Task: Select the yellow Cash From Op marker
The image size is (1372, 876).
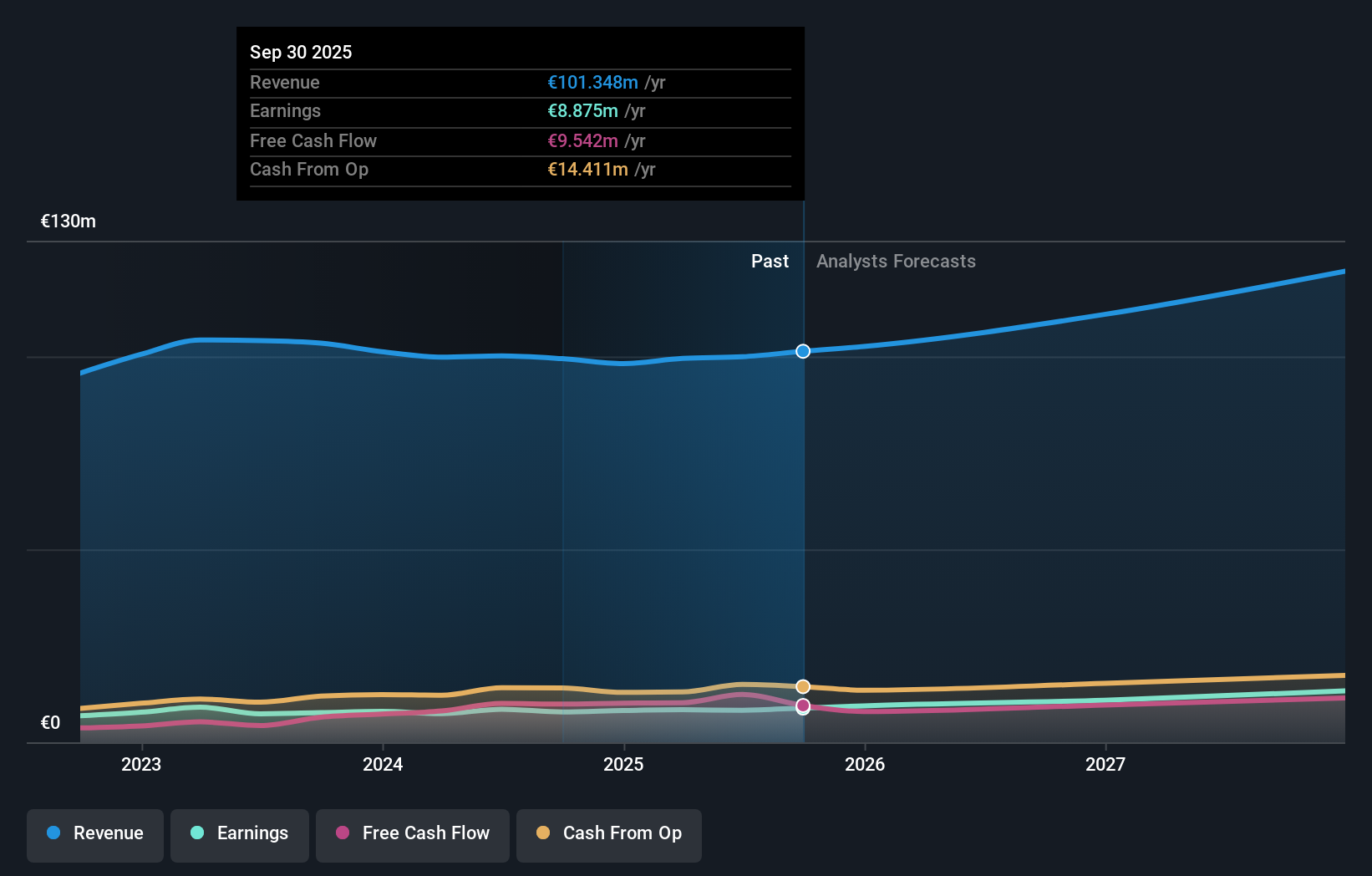Action: click(803, 686)
